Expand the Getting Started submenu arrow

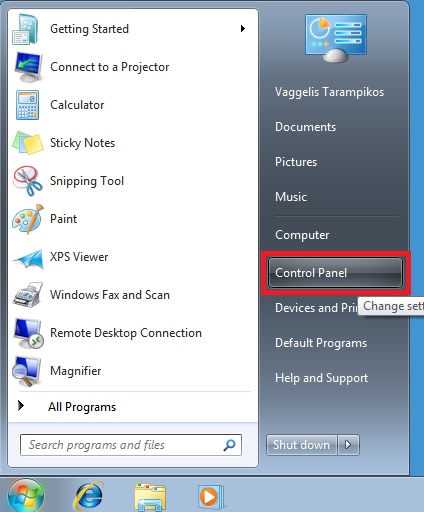click(x=243, y=29)
